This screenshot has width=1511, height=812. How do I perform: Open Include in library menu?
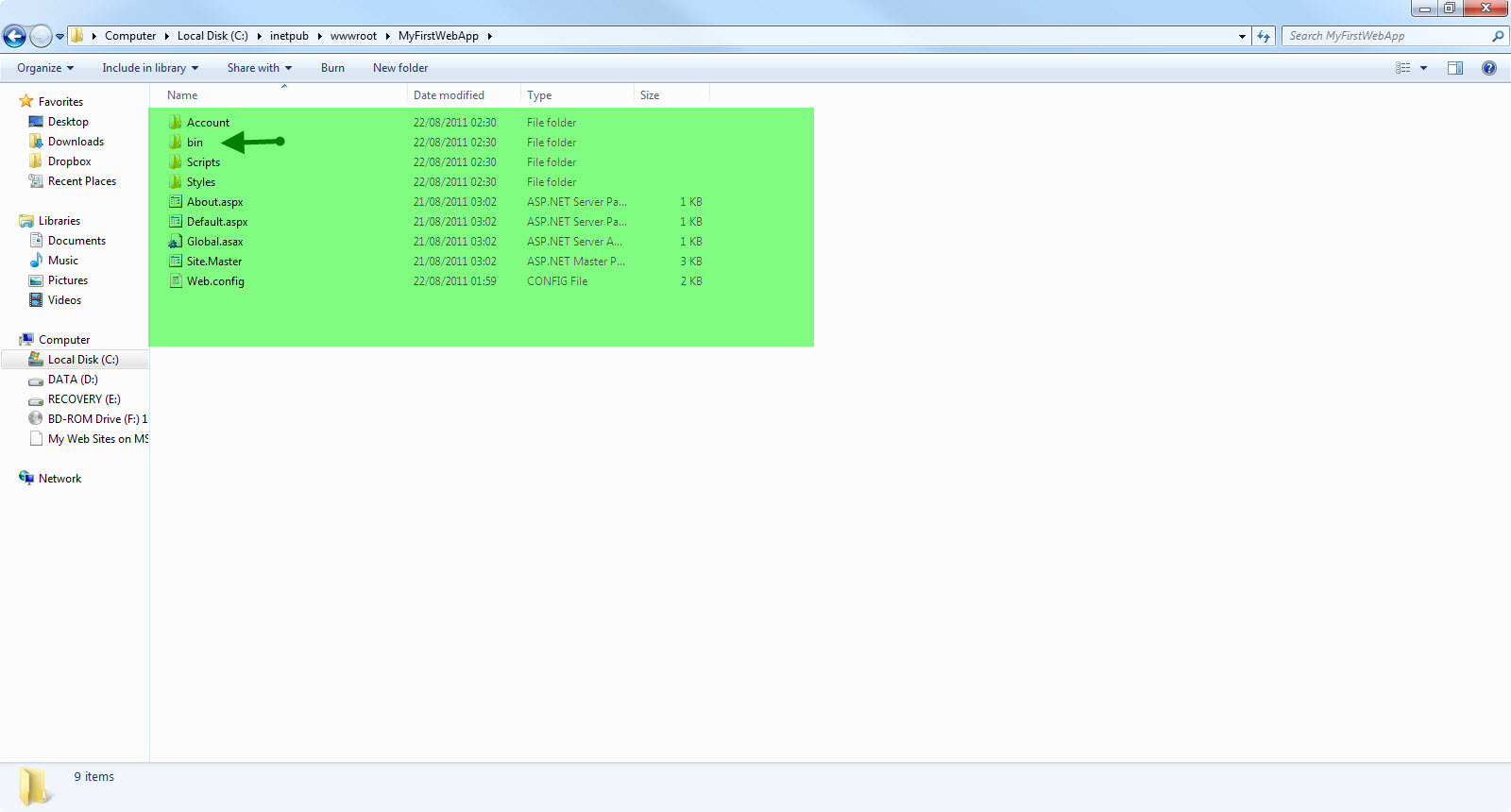(150, 68)
